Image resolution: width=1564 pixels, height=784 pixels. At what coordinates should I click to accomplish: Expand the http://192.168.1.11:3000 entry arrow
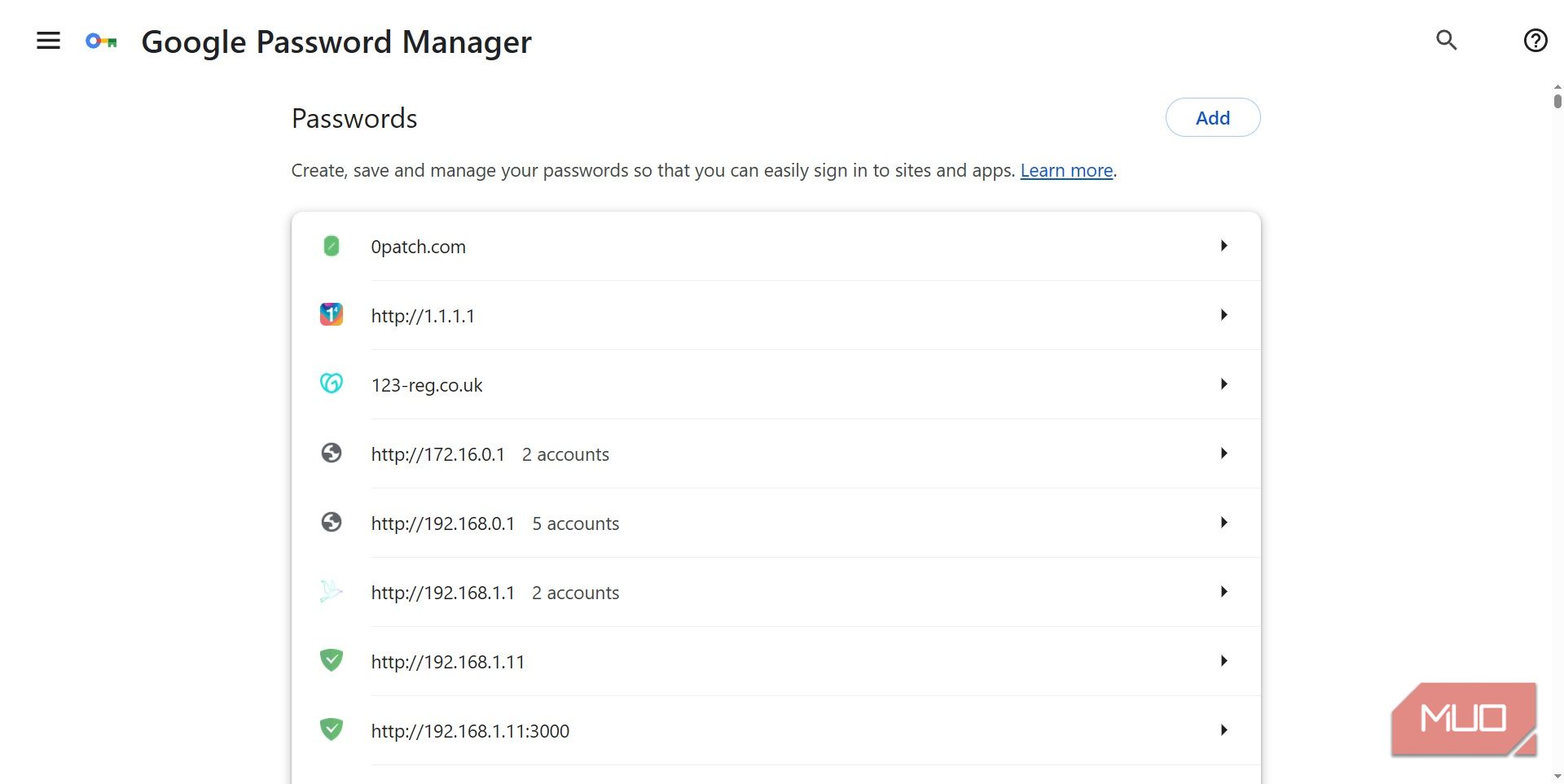click(x=1224, y=730)
